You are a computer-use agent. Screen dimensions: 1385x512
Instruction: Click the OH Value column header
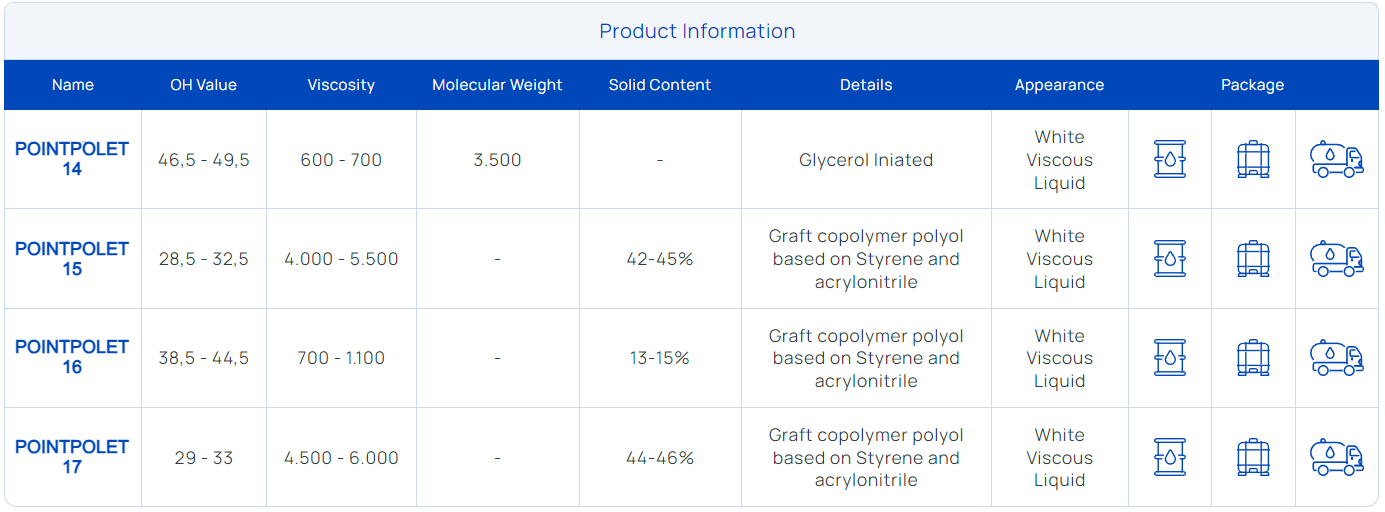pos(203,85)
